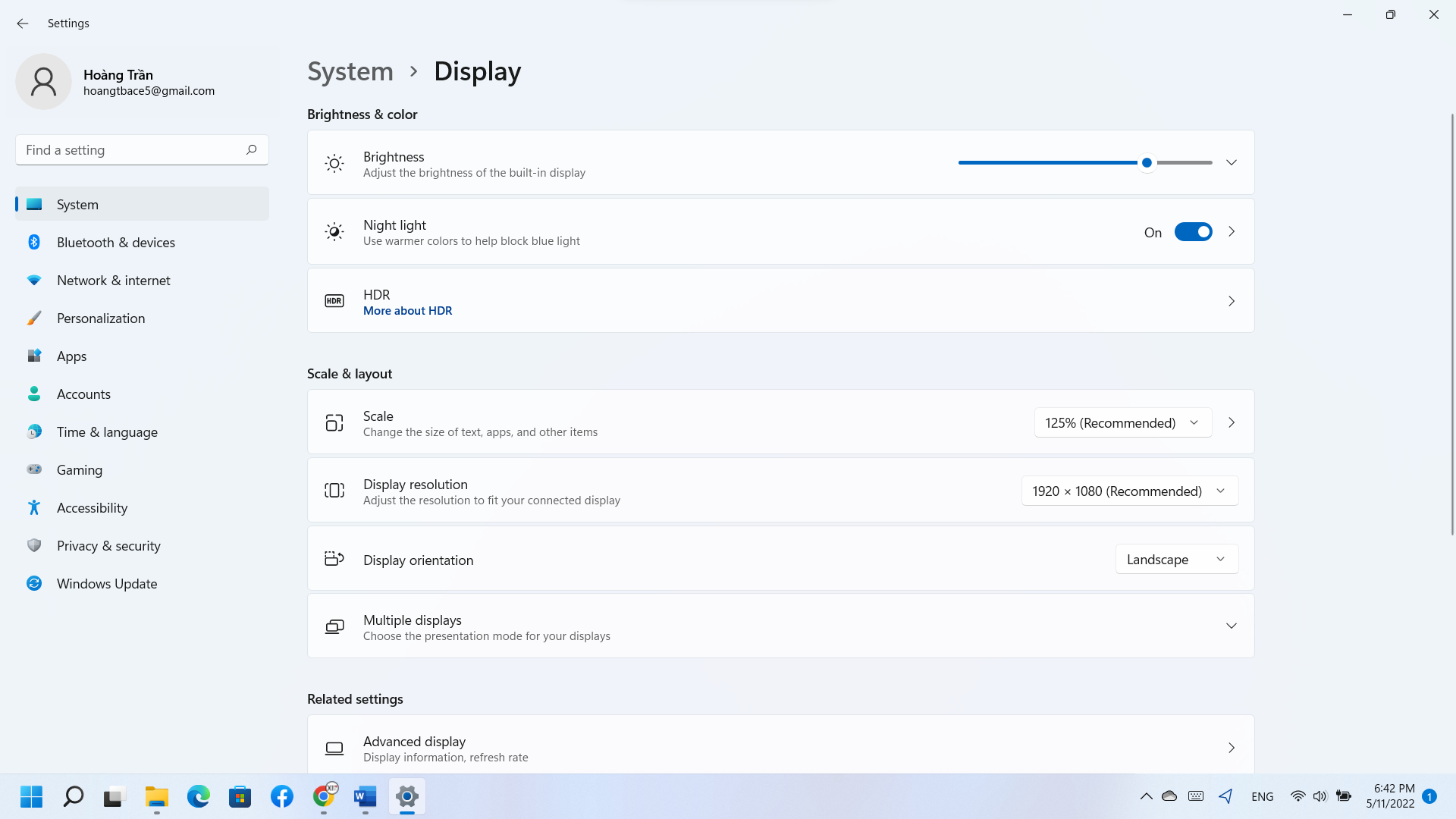Click the Personalization paintbrush icon
The image size is (1456, 819).
tap(34, 318)
